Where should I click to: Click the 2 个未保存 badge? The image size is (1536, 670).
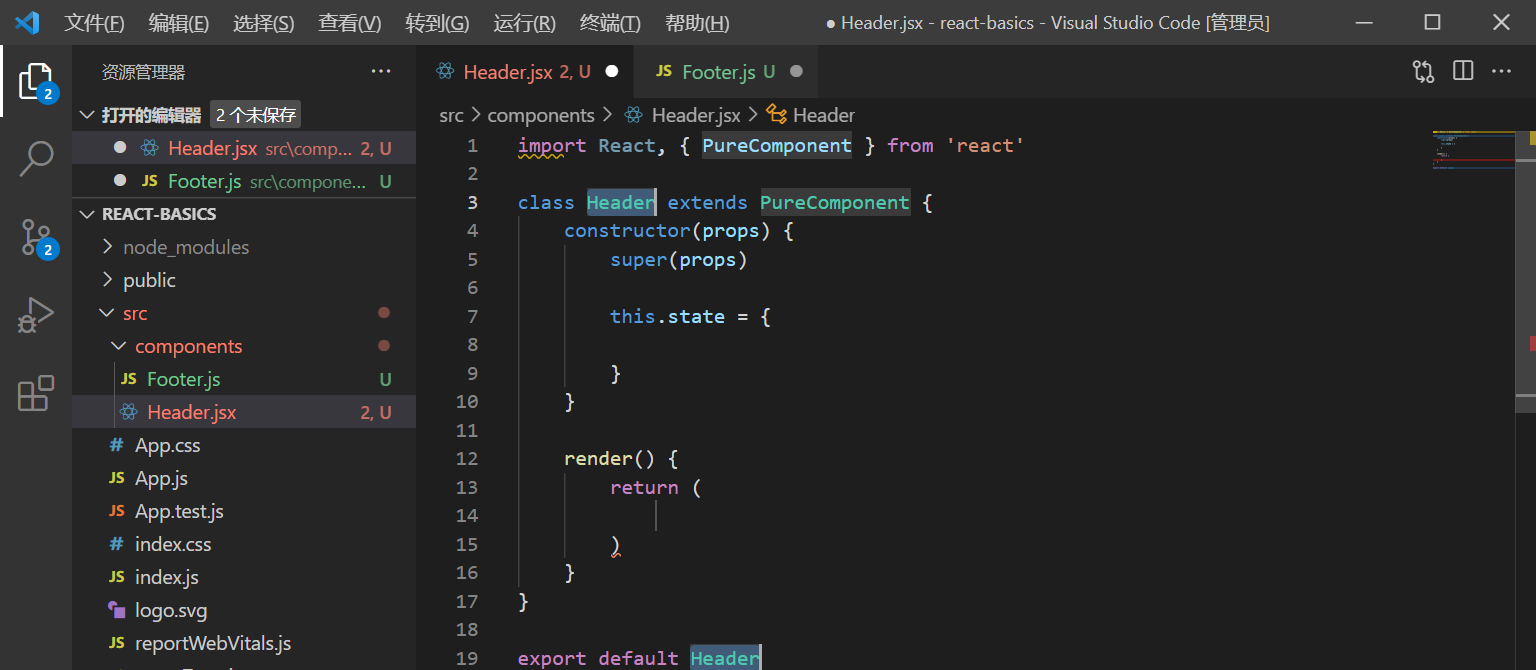click(x=255, y=114)
